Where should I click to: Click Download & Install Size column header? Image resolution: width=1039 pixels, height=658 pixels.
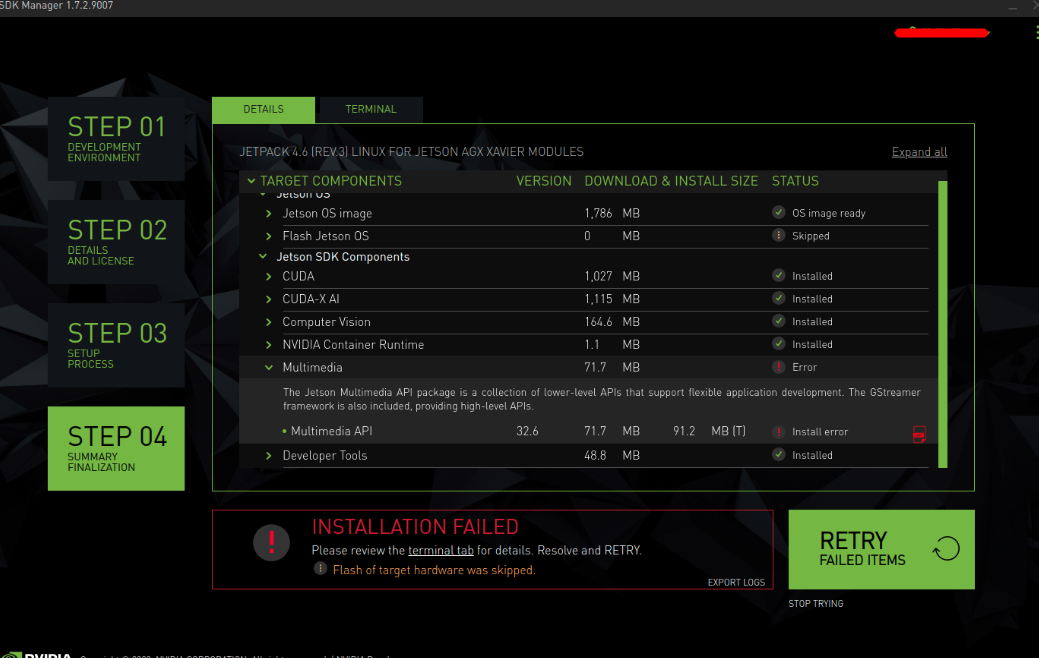pos(671,181)
